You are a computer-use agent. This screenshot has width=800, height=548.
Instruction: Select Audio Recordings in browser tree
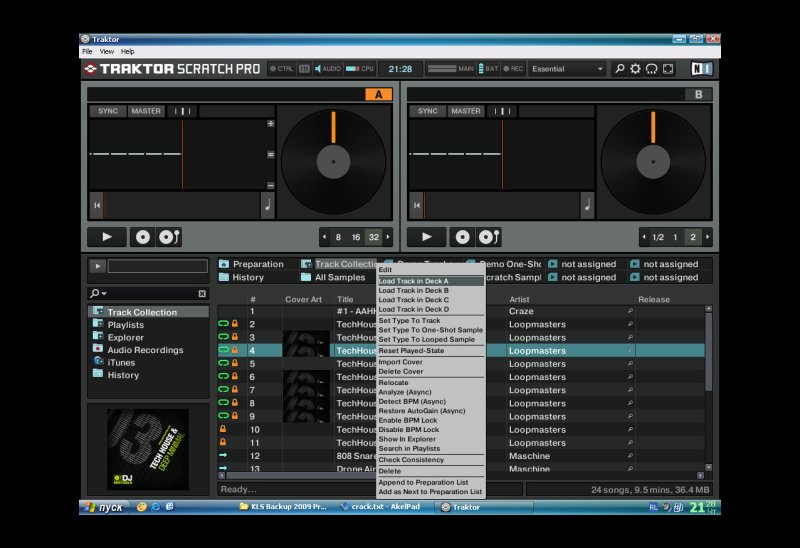145,350
